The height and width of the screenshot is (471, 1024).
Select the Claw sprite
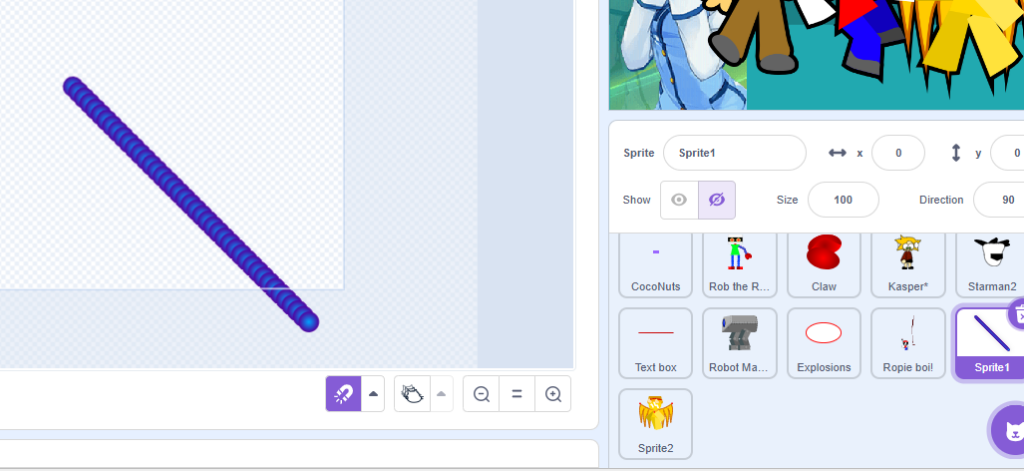pyautogui.click(x=823, y=263)
